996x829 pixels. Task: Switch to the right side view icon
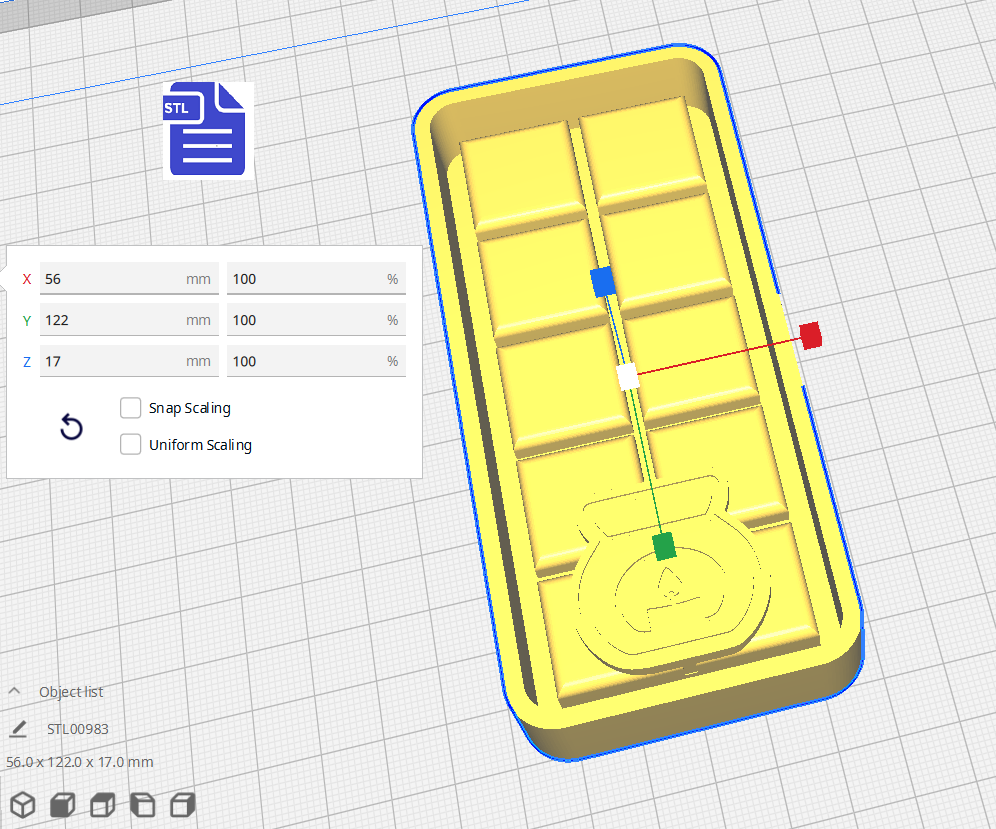click(182, 804)
